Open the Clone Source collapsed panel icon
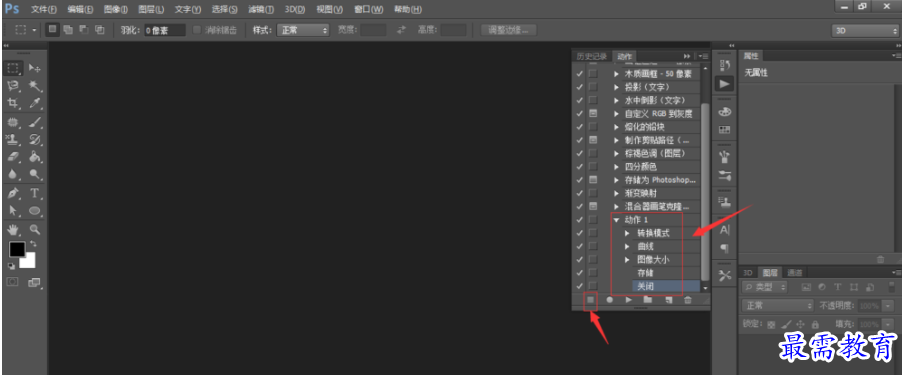Viewport: 903px width, 378px height. pyautogui.click(x=725, y=202)
